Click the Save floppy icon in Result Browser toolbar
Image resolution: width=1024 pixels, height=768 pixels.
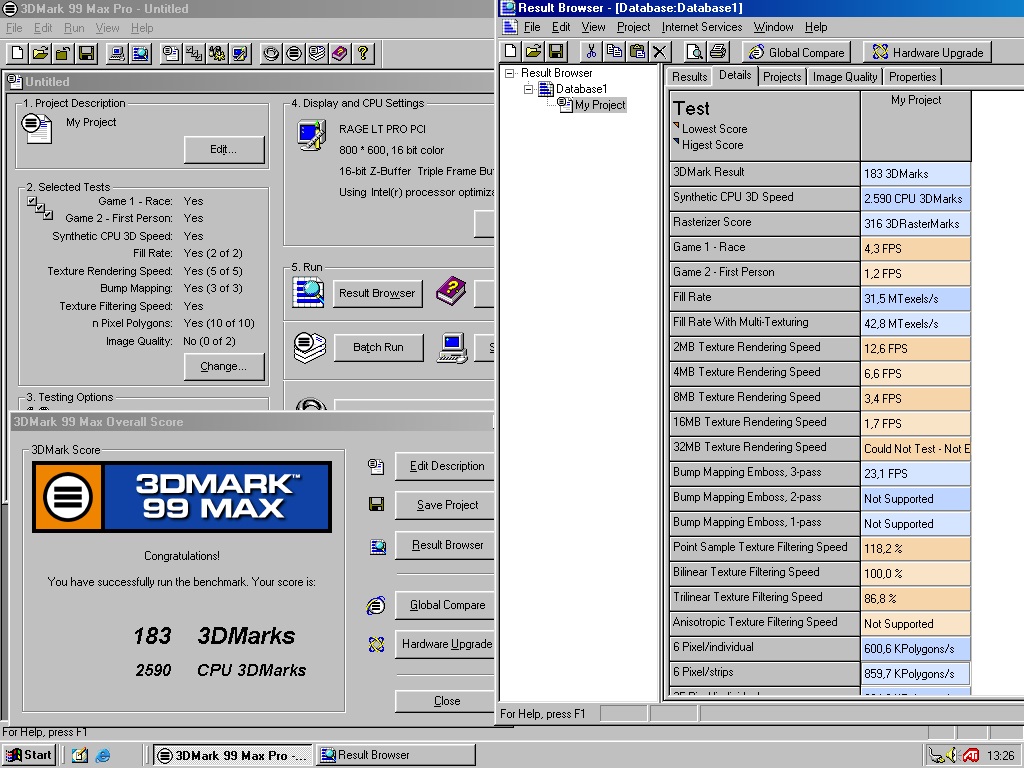click(x=556, y=52)
